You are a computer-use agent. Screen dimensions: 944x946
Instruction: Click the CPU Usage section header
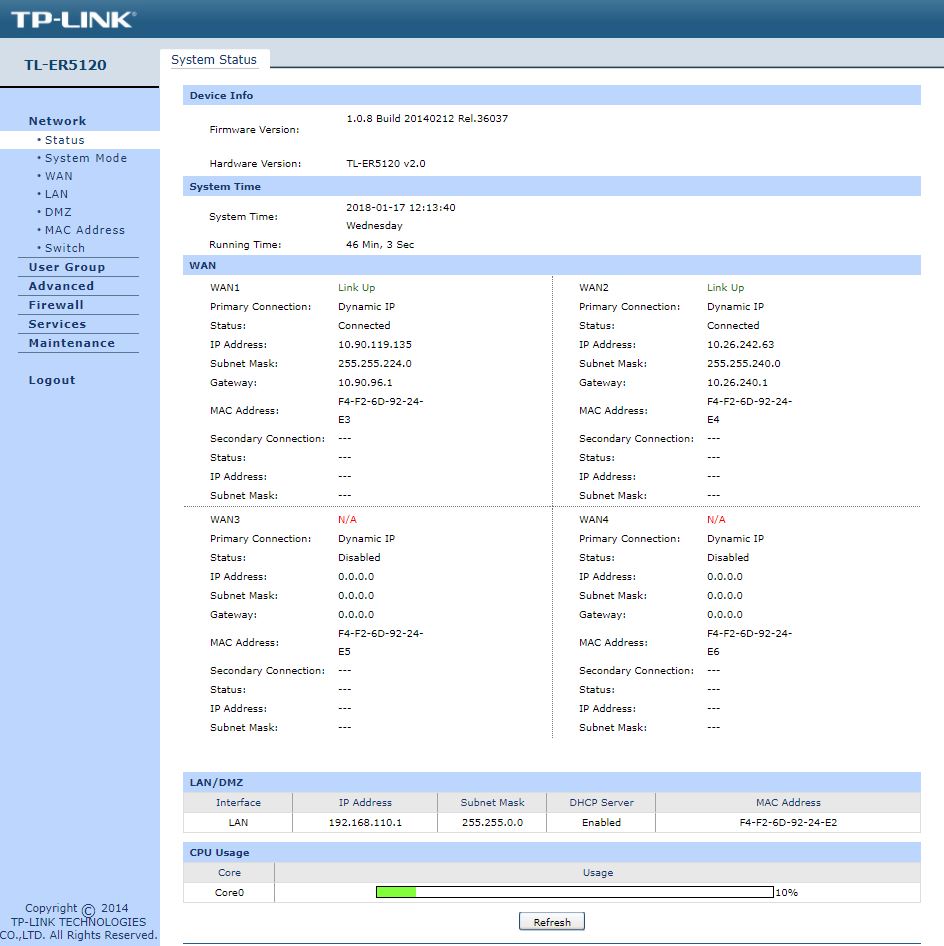[x=551, y=852]
